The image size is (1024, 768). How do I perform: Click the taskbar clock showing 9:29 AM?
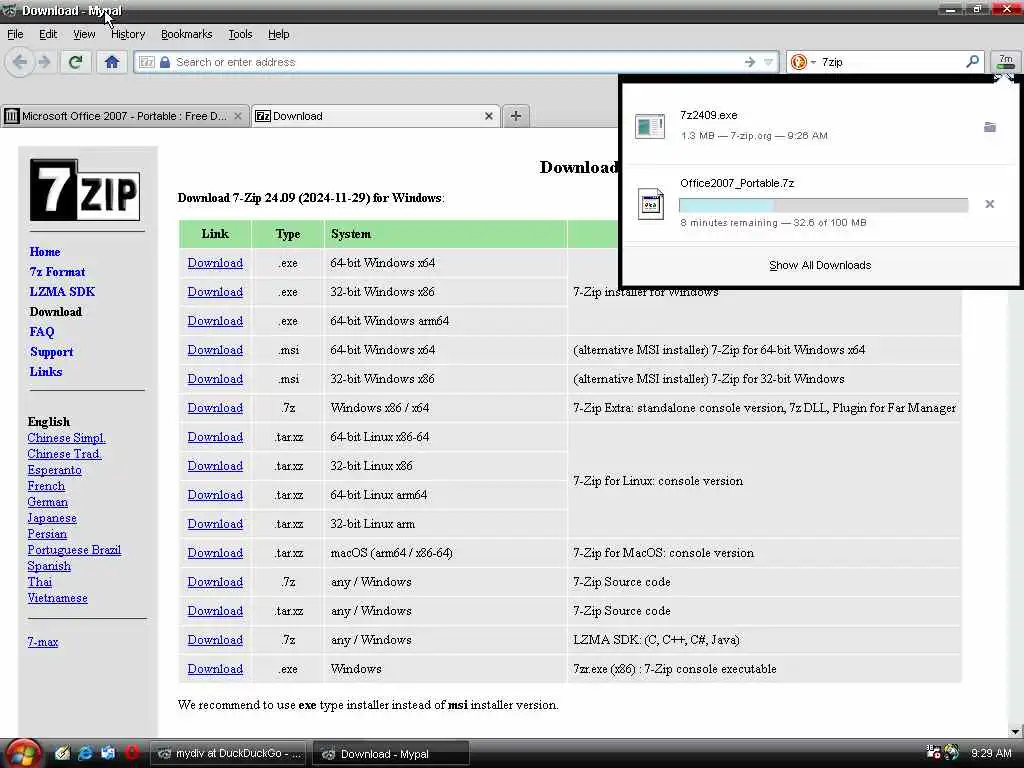[x=991, y=753]
